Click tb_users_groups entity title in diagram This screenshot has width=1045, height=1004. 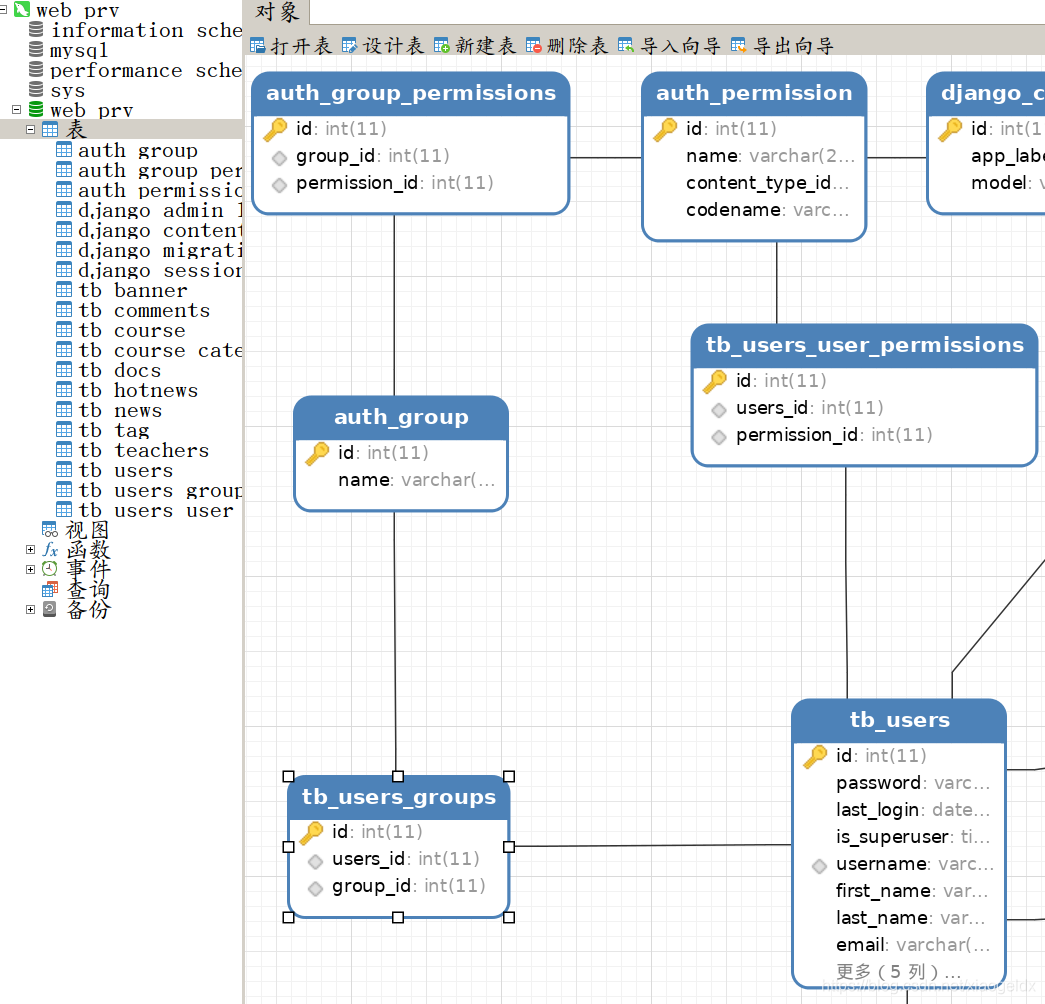[399, 797]
